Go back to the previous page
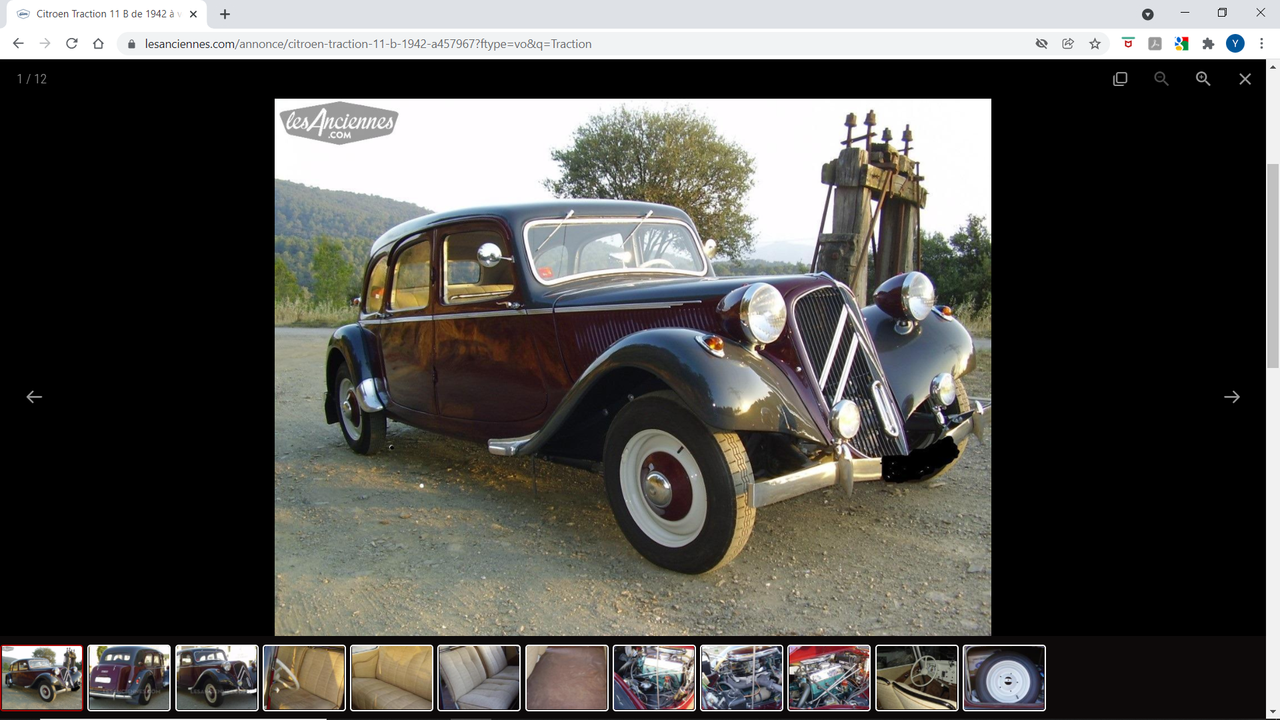This screenshot has height=720, width=1280. click(x=18, y=44)
